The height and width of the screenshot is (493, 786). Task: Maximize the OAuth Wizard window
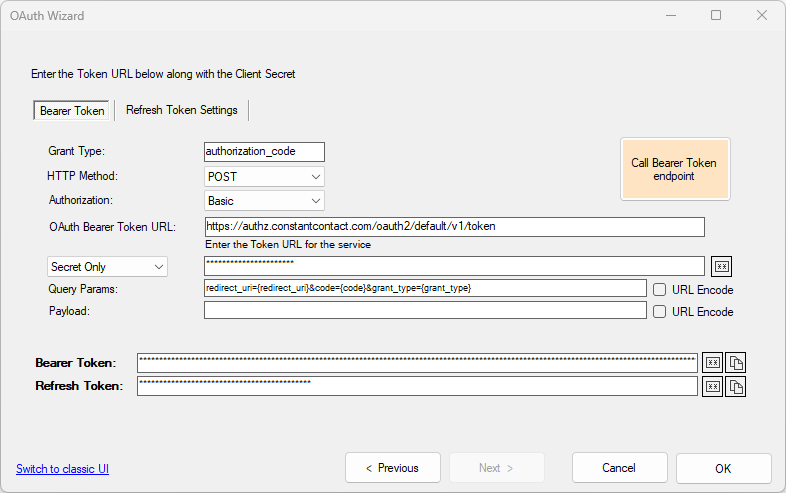tap(716, 15)
